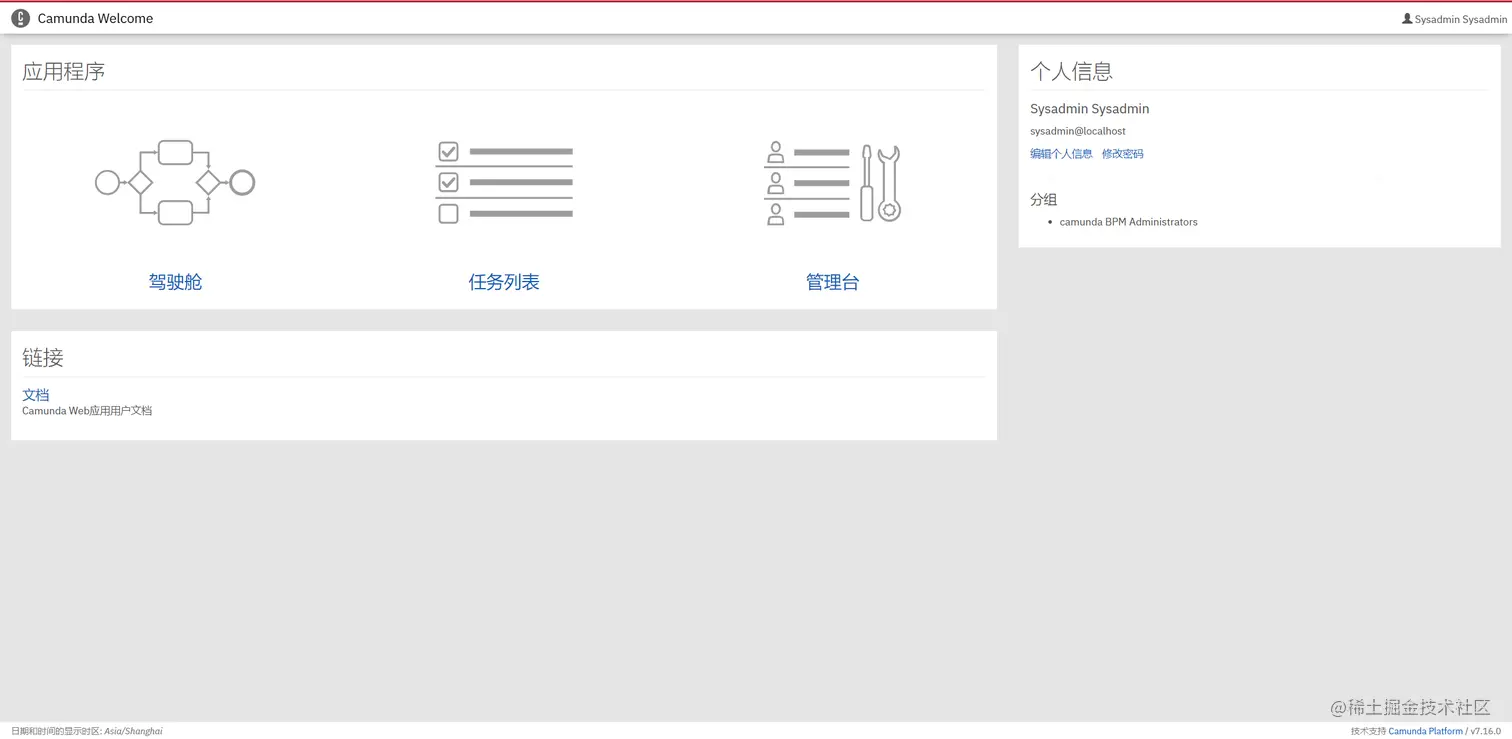Click 修改密码 to change password
Viewport: 1512px width, 739px height.
1122,154
